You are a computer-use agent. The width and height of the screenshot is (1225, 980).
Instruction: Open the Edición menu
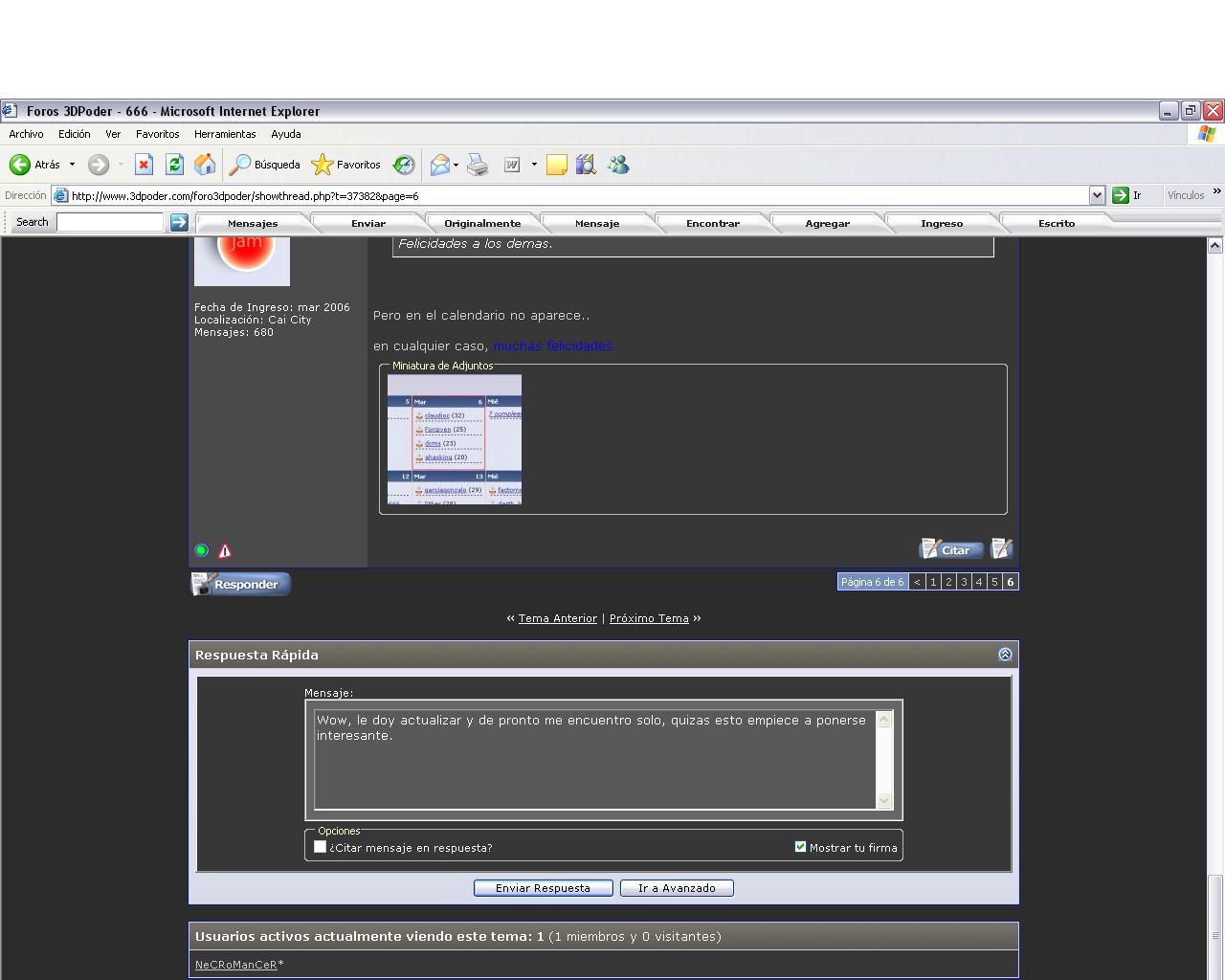click(74, 134)
